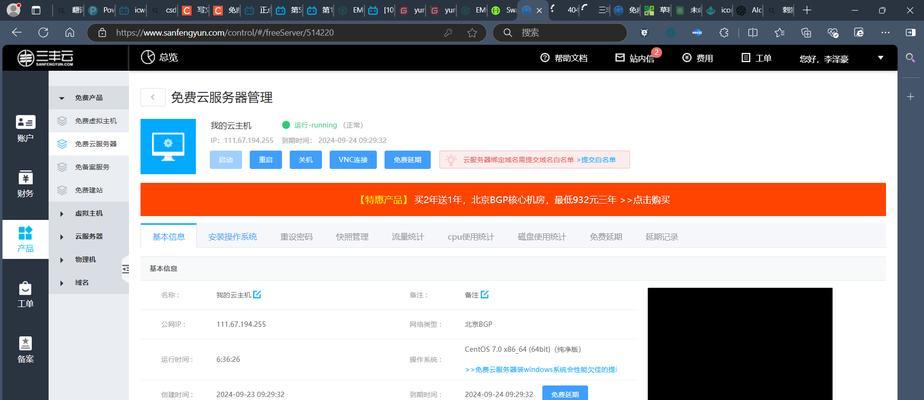Open the browser collections icon
This screenshot has width=924, height=400.
point(806,33)
